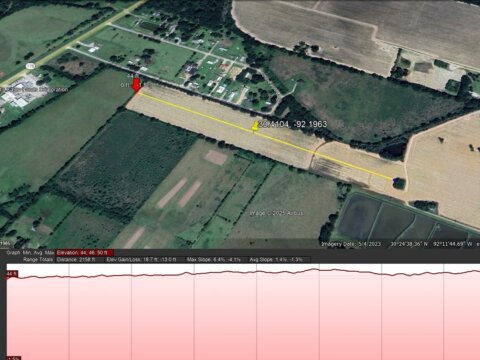Click the placemark coordinate label -92.1963
This screenshot has width=480, height=360.
point(311,124)
